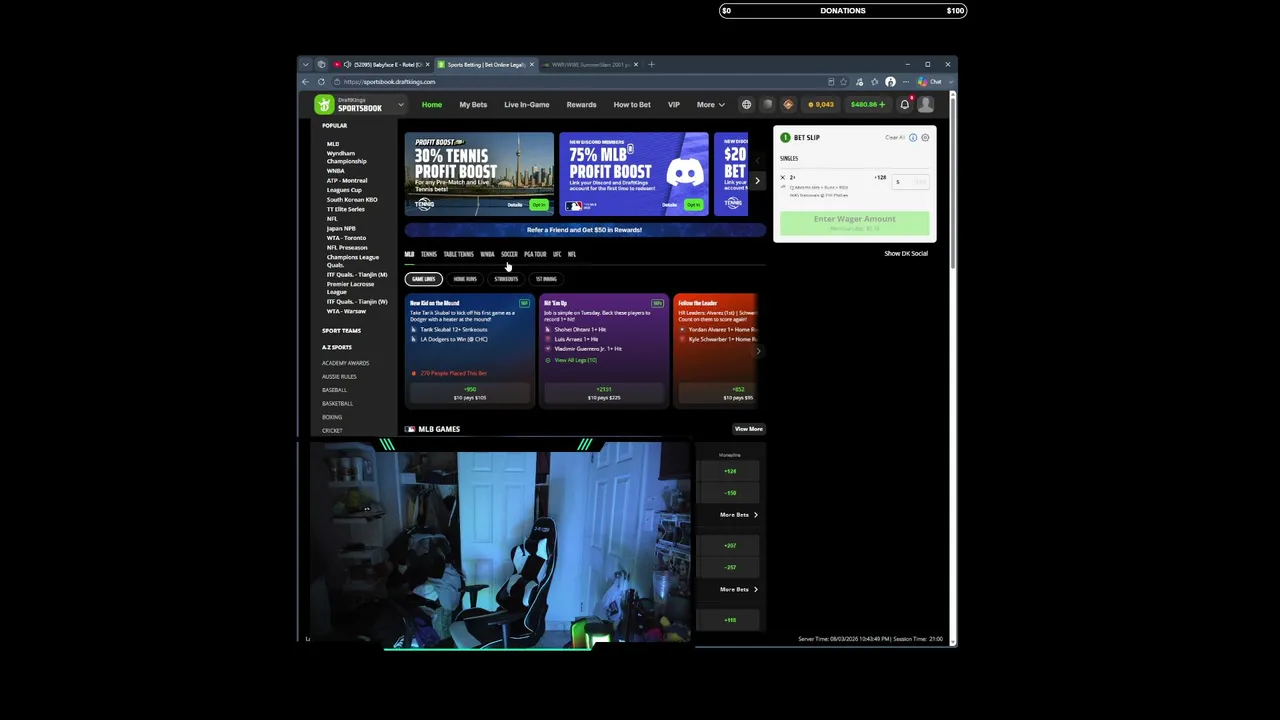Select Wyndham Championship in sidebar
Image resolution: width=1280 pixels, height=720 pixels.
(x=346, y=157)
